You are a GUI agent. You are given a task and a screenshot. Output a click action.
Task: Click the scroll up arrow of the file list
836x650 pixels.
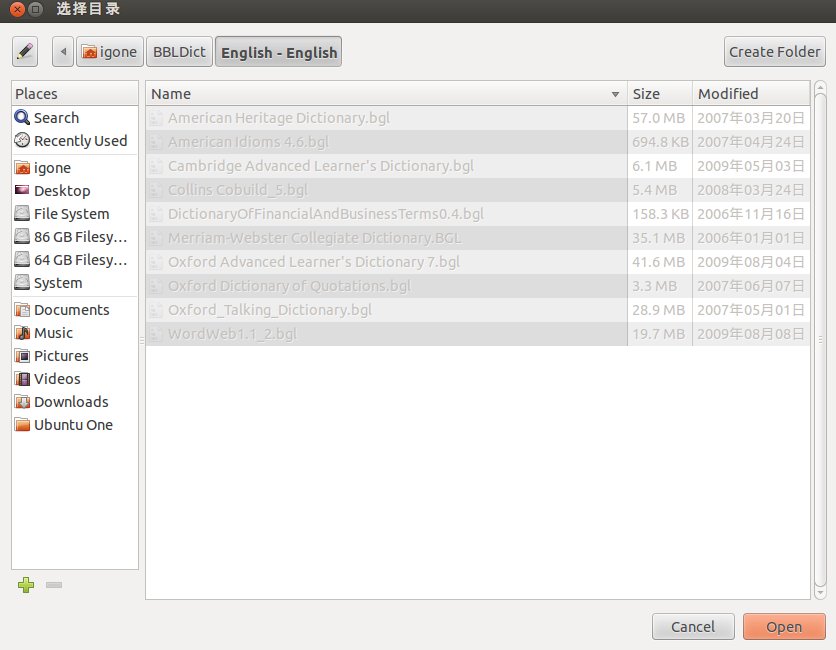821,87
